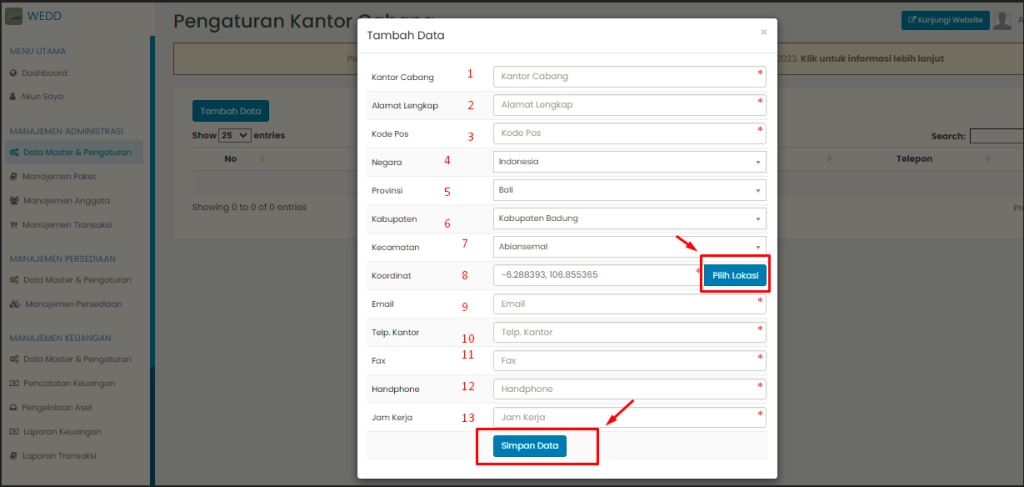Click the Akun Saya user icon
This screenshot has height=487, width=1024.
[13, 96]
